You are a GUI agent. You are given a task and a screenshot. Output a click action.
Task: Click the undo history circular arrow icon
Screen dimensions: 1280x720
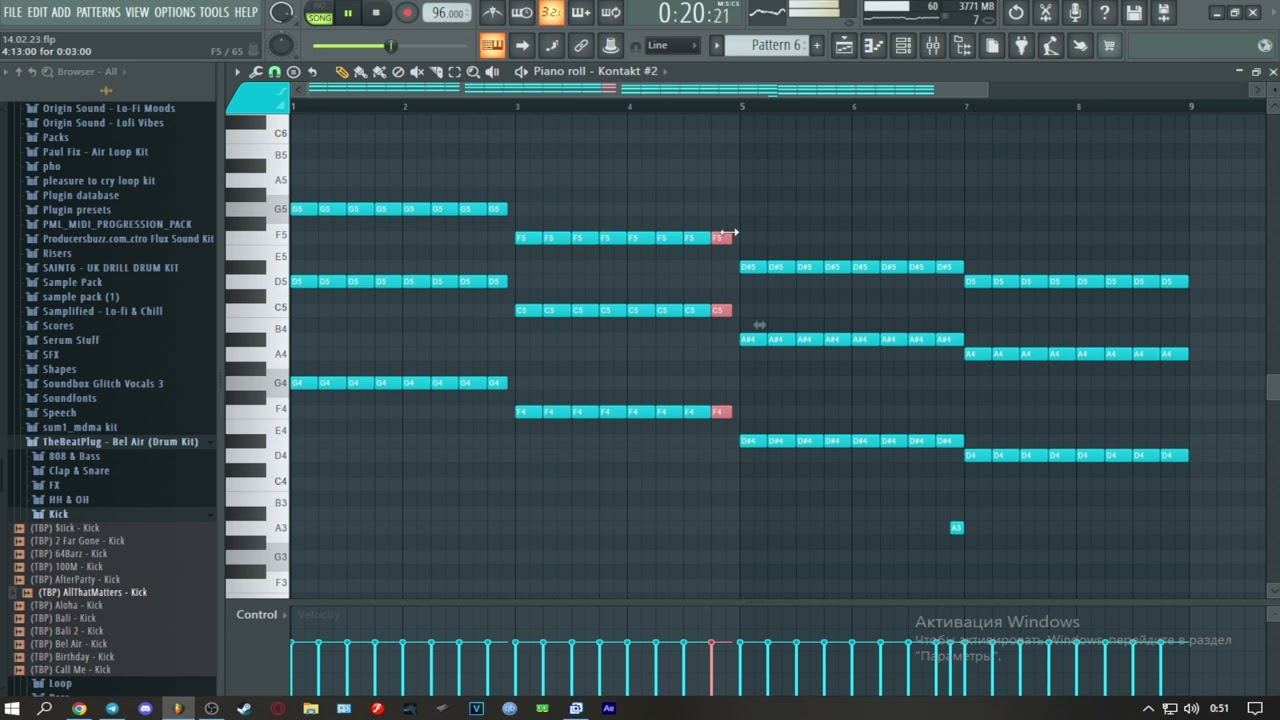tap(1016, 13)
